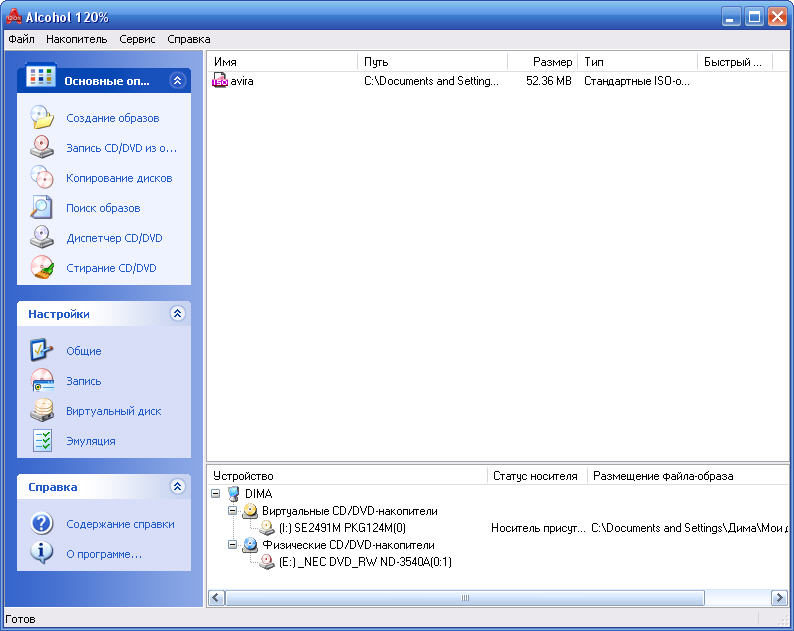
Task: Select the DIMA tree label
Action: point(258,494)
